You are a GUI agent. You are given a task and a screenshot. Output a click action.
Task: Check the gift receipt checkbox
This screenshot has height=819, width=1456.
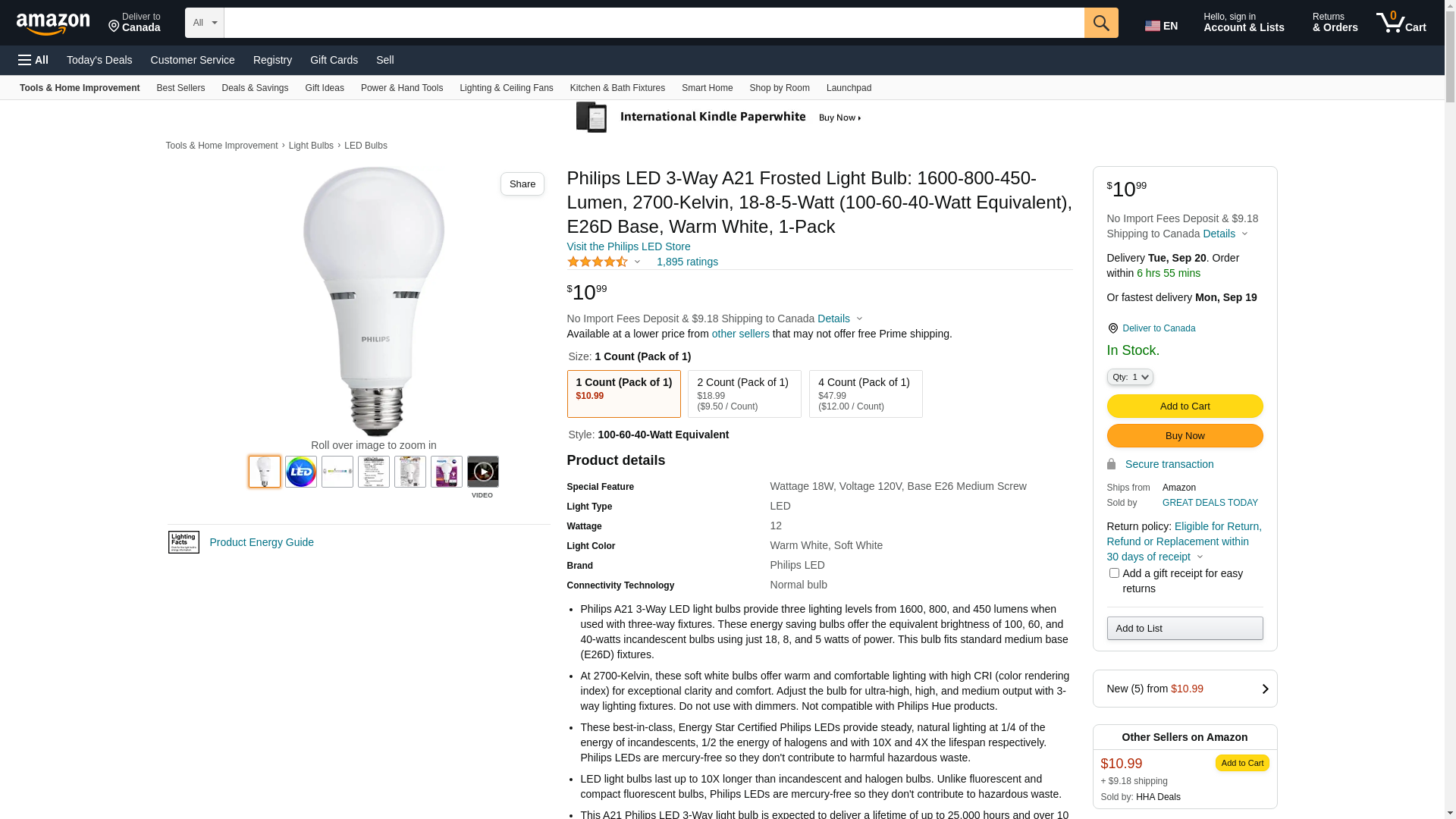(1114, 573)
